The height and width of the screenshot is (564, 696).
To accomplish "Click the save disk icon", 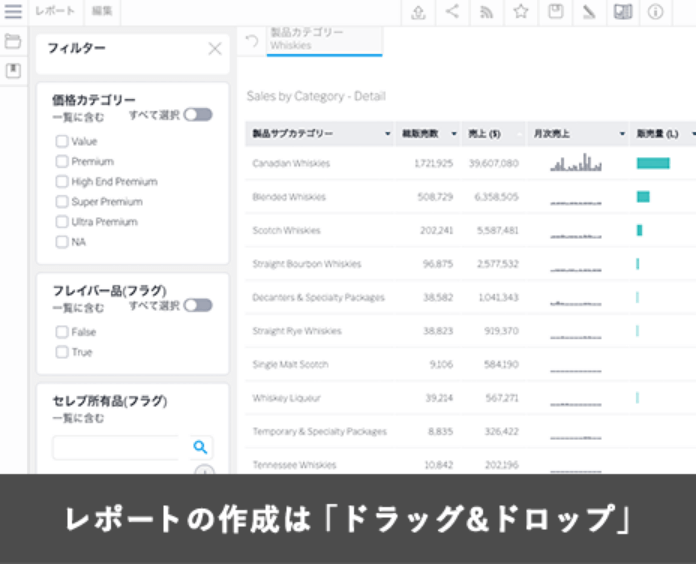I will coord(555,12).
